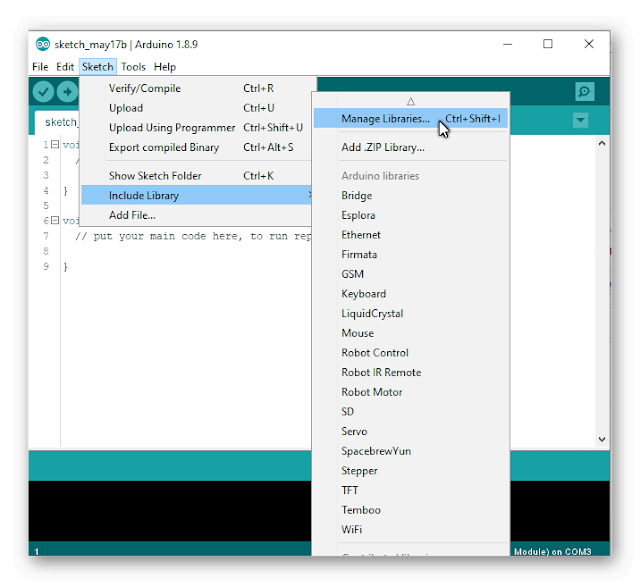Include the TFT library
This screenshot has width=640, height=587.
tap(410, 490)
